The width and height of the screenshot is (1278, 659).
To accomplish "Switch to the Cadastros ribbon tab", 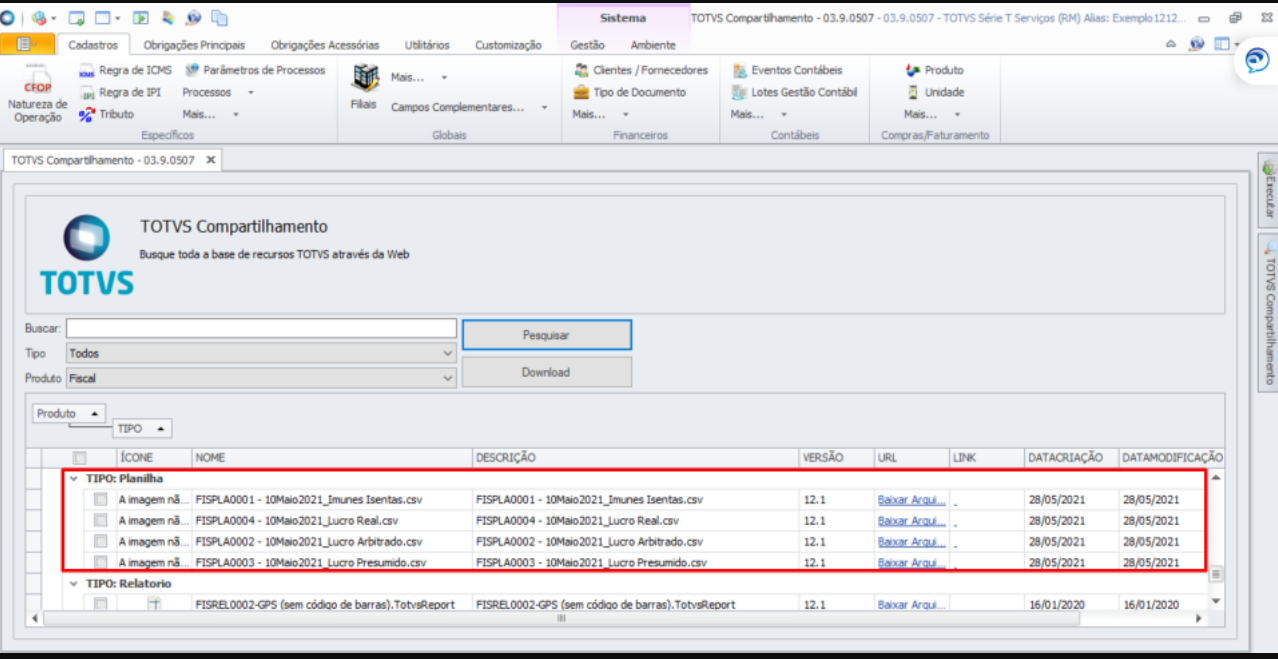I will (x=93, y=45).
